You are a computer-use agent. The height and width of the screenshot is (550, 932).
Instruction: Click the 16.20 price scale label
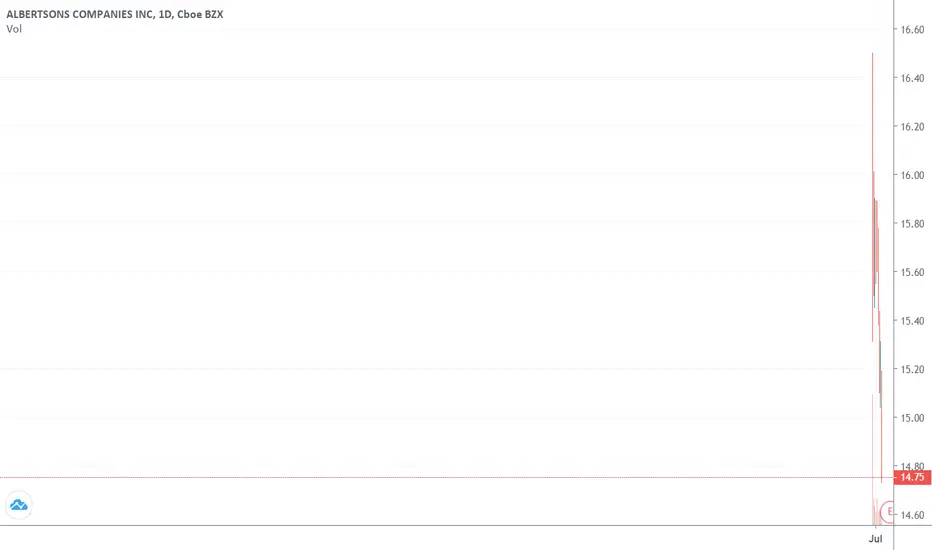[912, 127]
